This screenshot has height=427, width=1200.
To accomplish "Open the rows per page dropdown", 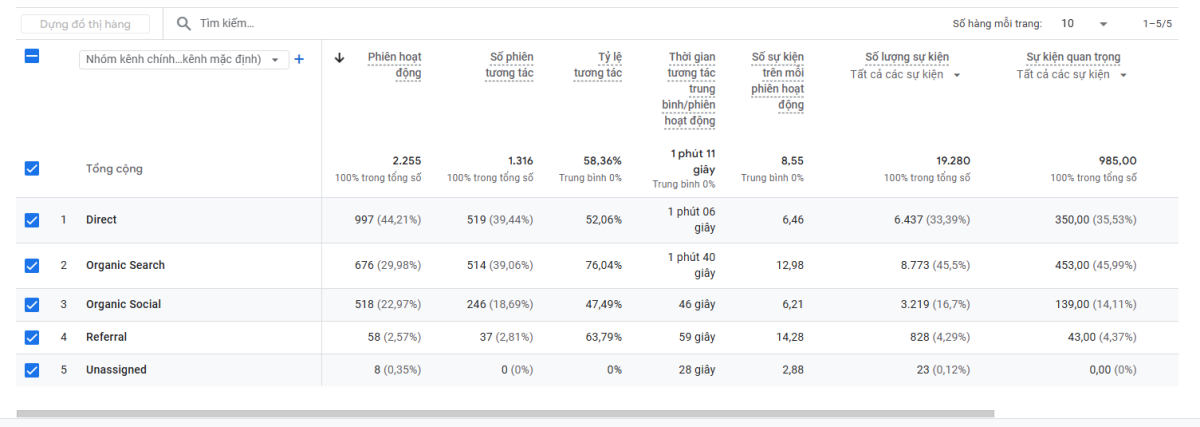I will [x=1084, y=23].
